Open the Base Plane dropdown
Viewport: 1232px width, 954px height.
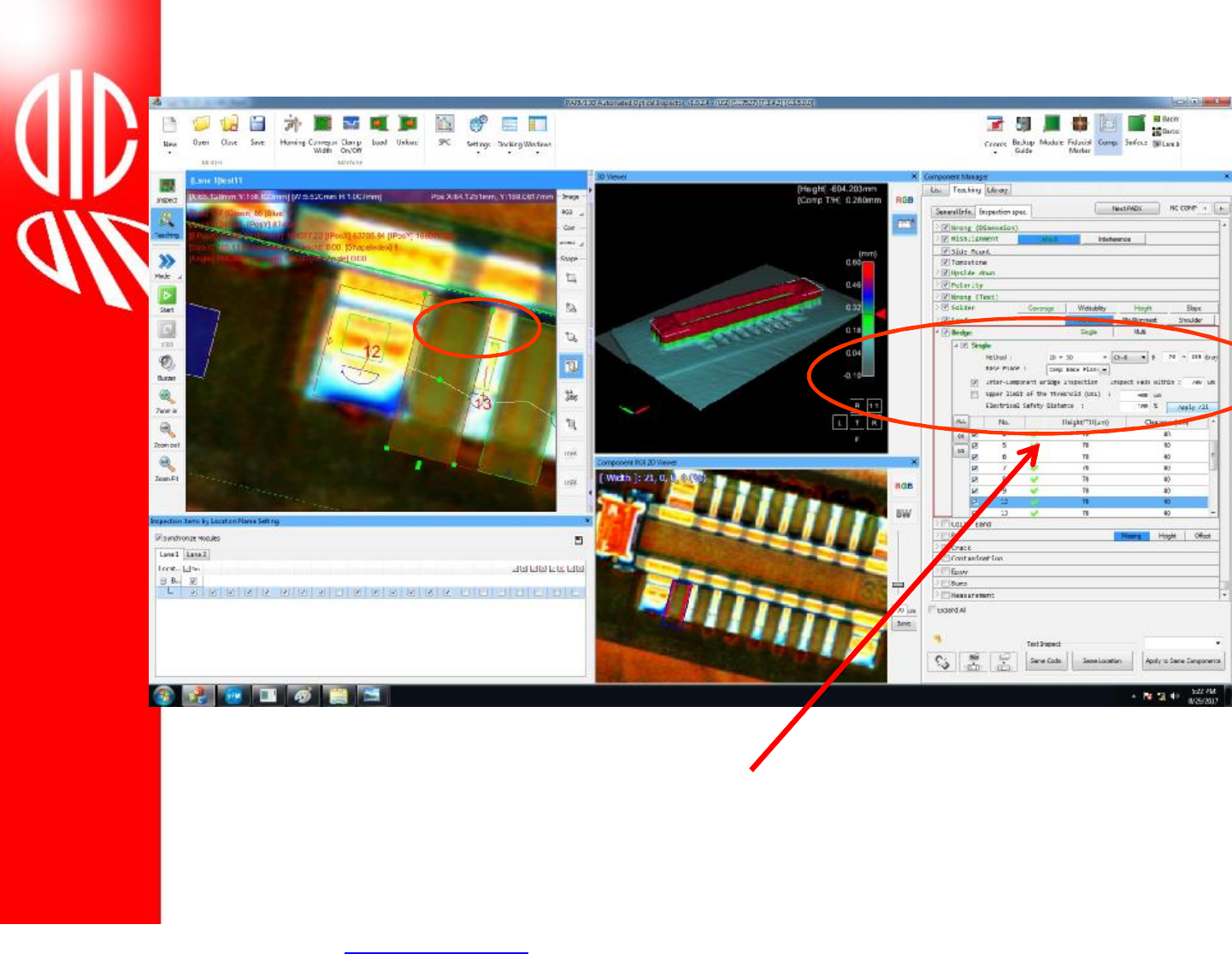tap(1077, 369)
